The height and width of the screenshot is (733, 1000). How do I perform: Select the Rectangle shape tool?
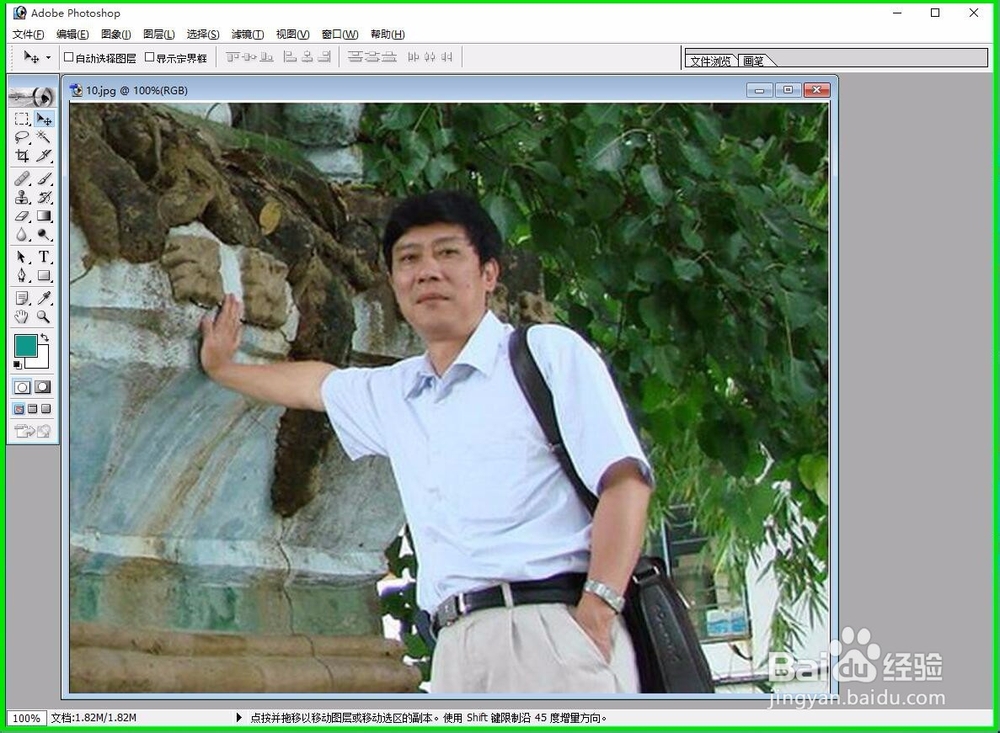click(x=44, y=276)
